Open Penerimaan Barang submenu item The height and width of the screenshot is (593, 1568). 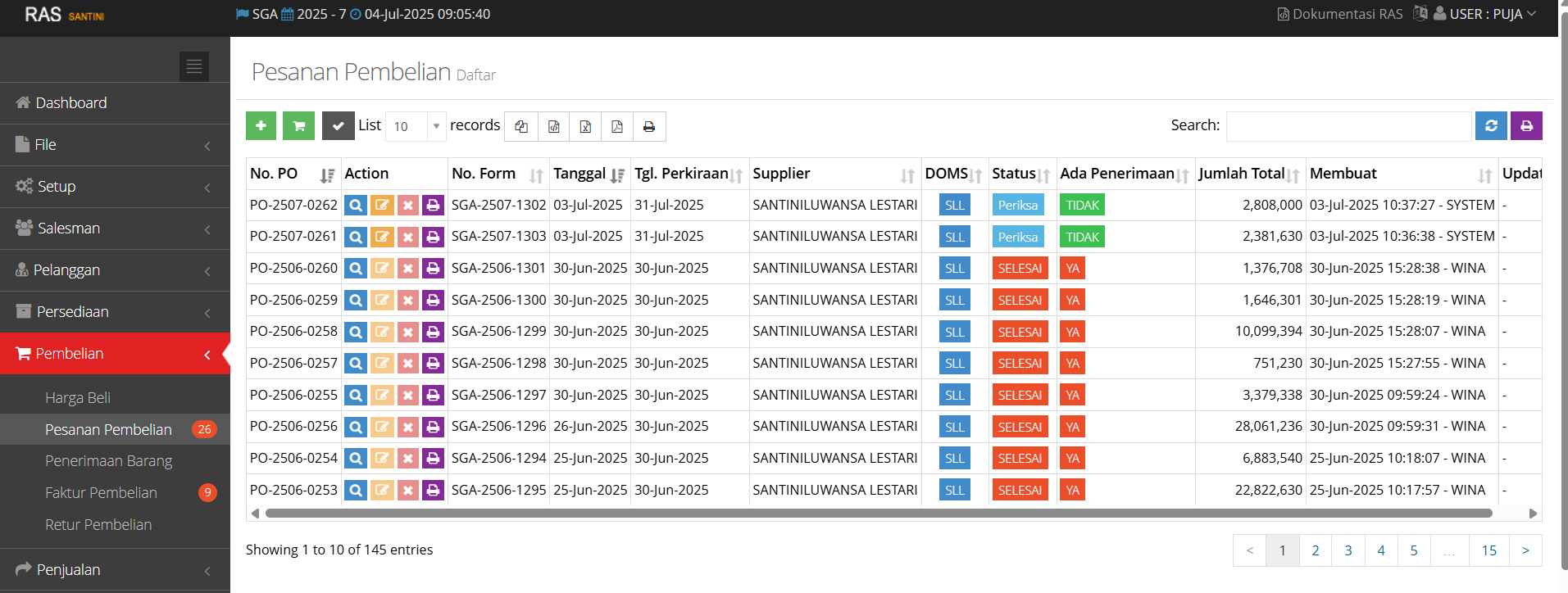tap(108, 461)
